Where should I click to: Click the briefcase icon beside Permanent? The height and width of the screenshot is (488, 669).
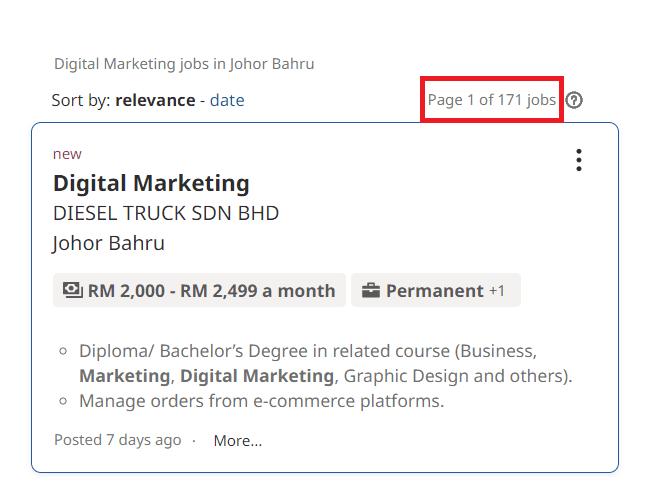(x=370, y=290)
